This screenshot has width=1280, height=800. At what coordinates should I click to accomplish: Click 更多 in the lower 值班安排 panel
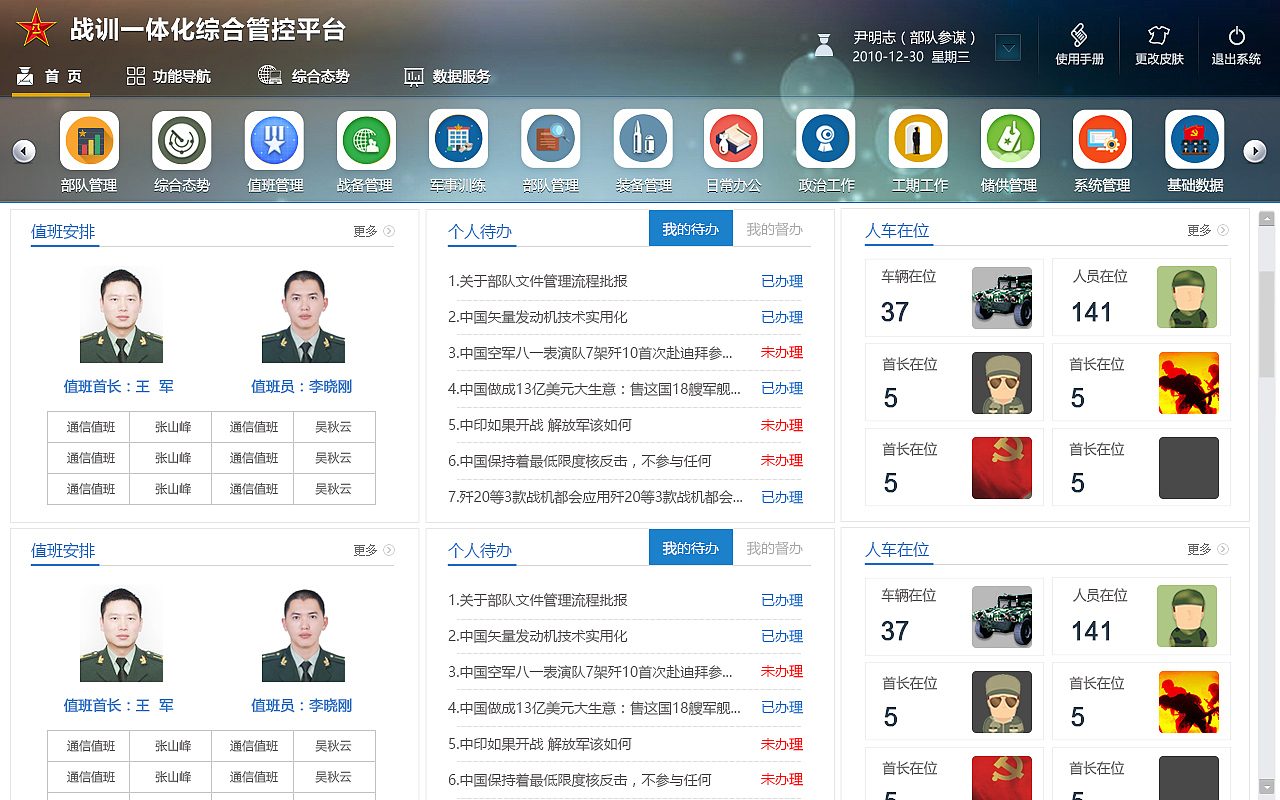pos(374,550)
